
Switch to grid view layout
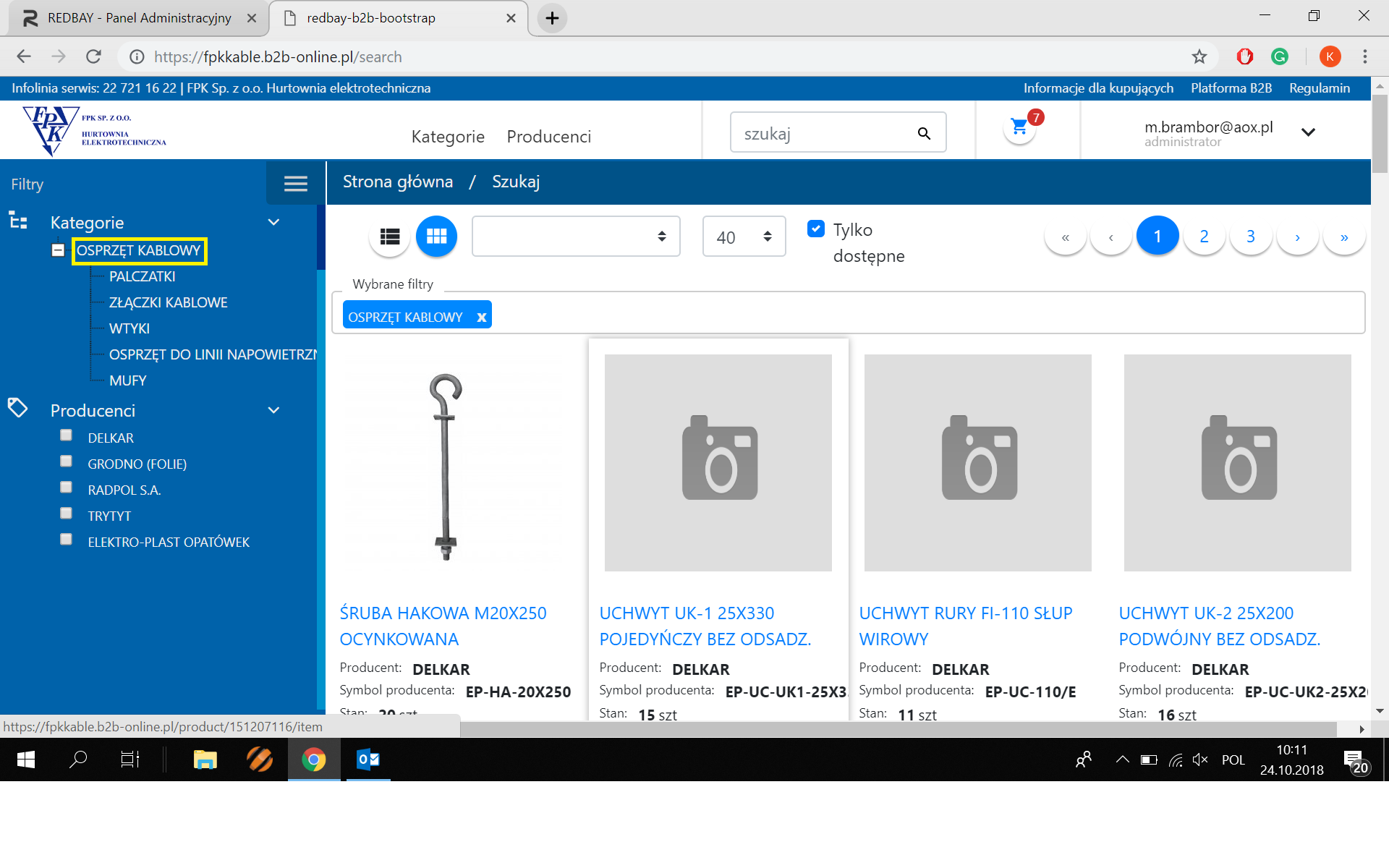[436, 237]
